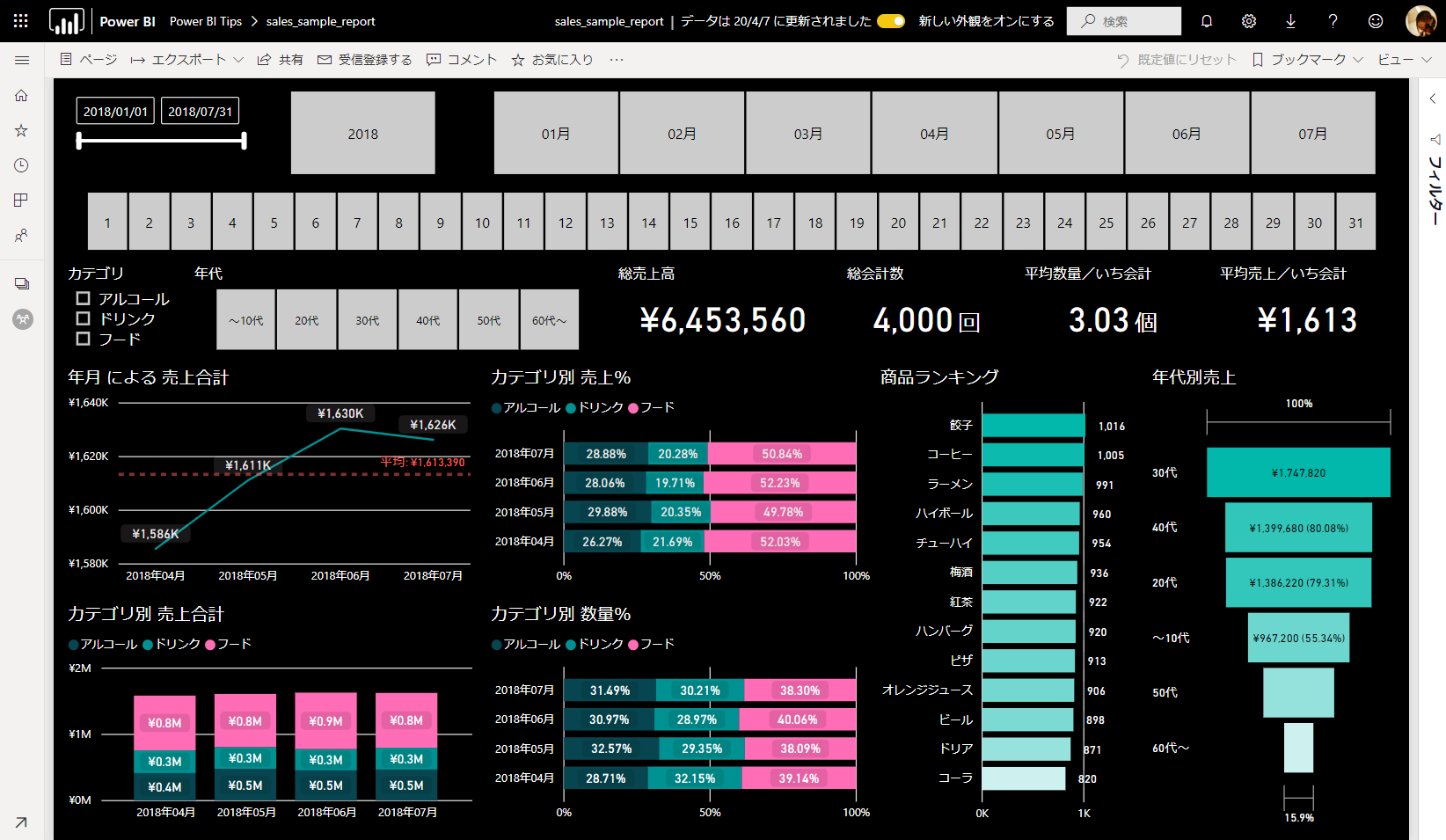Check the アルコール category checkbox
Screen dimensions: 1446x840
point(84,299)
